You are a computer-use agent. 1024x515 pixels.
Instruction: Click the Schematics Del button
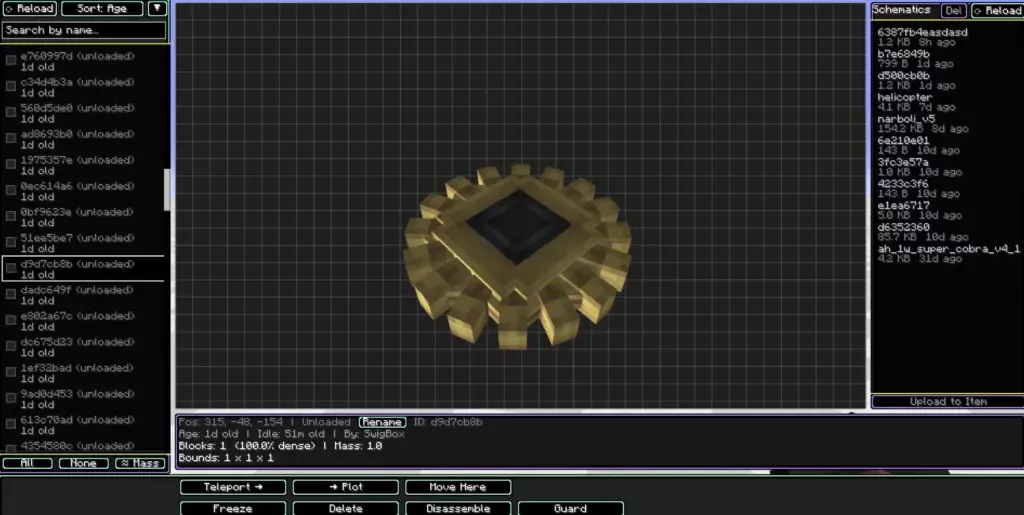(954, 10)
